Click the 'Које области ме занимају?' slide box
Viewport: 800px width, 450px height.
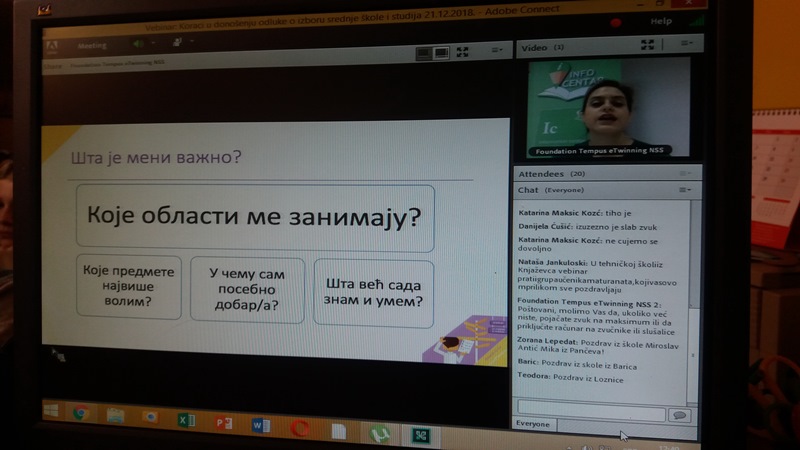(x=255, y=218)
